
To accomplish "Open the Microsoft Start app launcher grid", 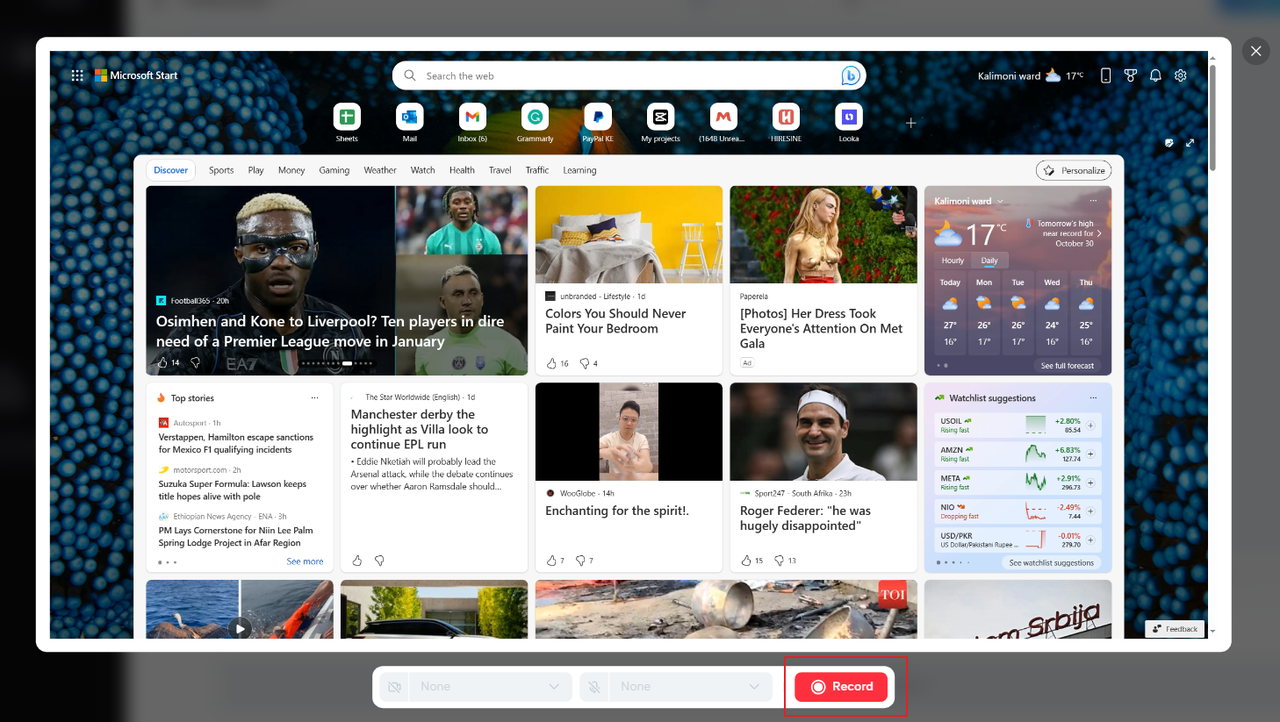I will (77, 75).
